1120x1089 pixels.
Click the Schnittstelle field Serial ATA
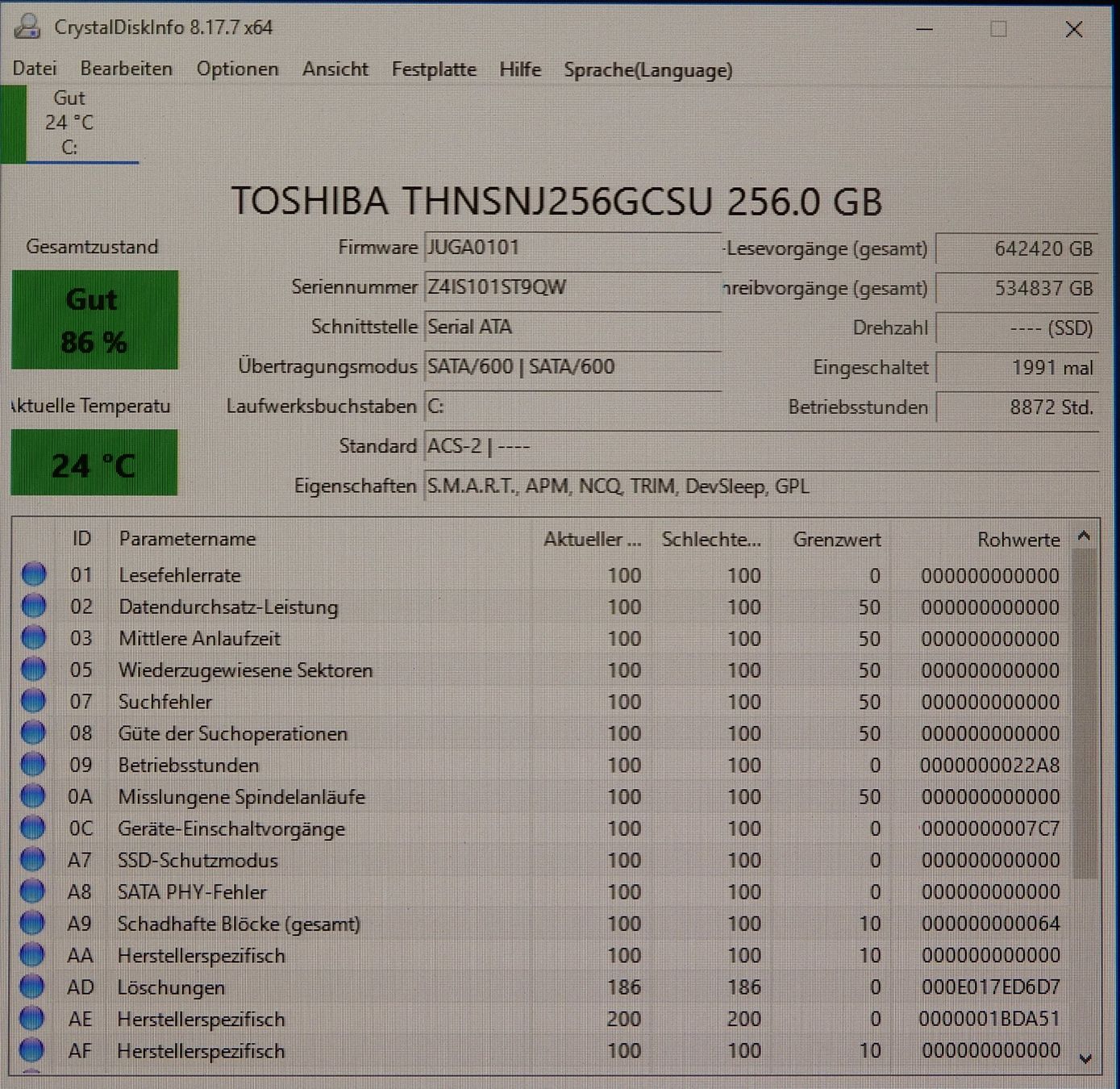[x=572, y=327]
